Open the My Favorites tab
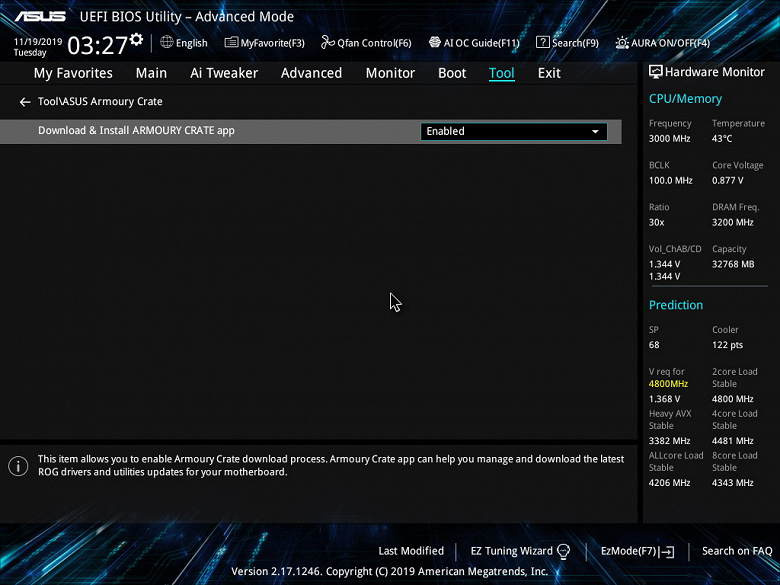Viewport: 780px width, 585px height. [73, 73]
